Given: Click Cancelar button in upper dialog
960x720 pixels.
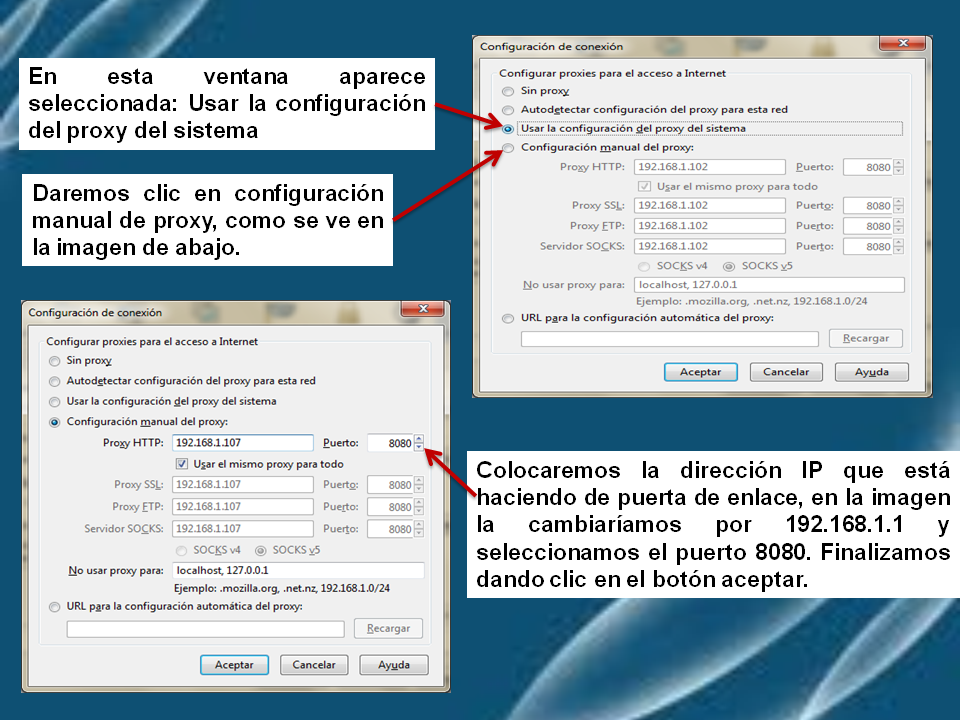Looking at the screenshot, I should [x=786, y=372].
